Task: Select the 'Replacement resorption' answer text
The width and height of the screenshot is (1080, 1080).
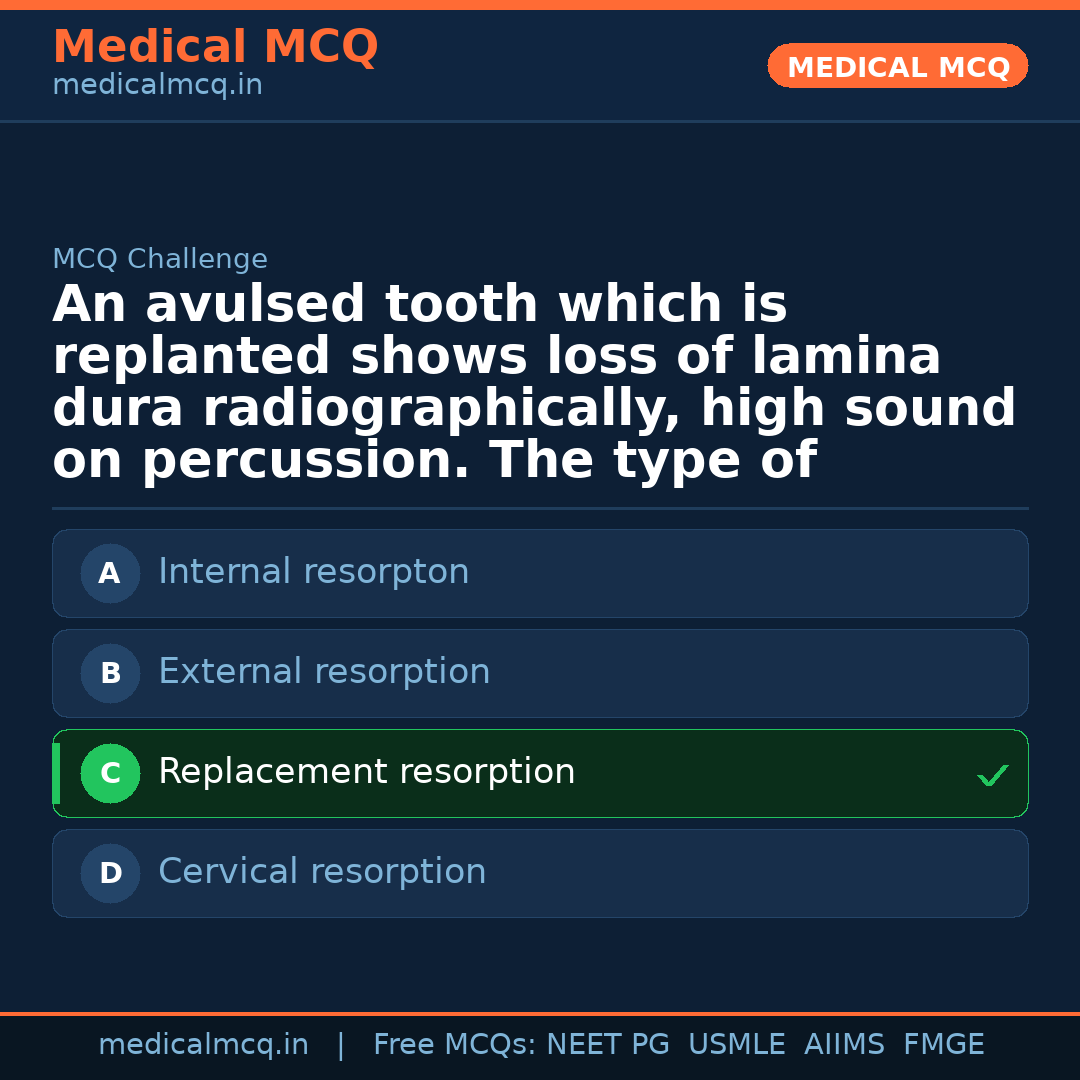Action: [366, 772]
